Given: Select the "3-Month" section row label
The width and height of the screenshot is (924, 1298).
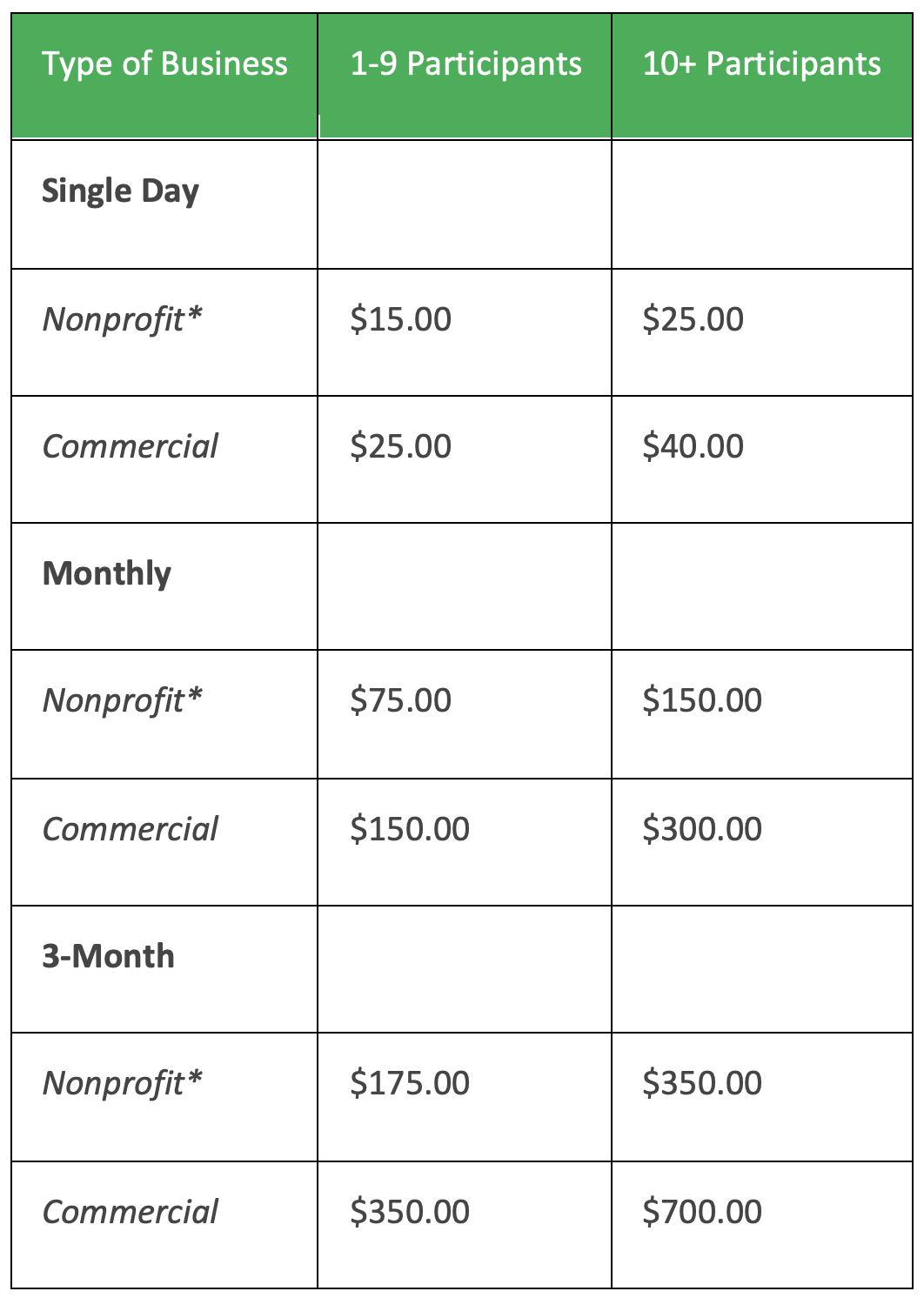Looking at the screenshot, I should [109, 957].
